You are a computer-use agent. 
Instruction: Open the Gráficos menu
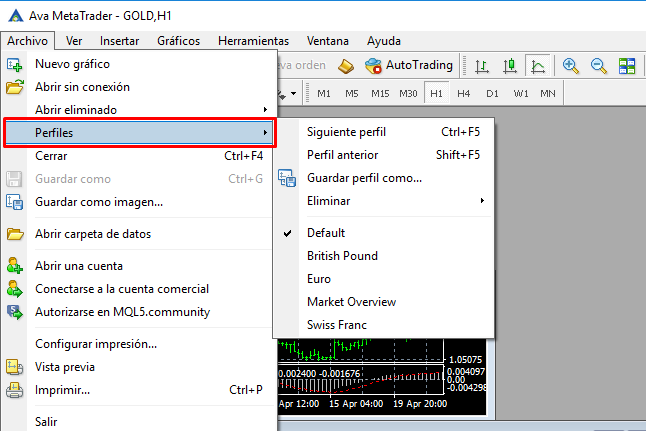pyautogui.click(x=178, y=41)
